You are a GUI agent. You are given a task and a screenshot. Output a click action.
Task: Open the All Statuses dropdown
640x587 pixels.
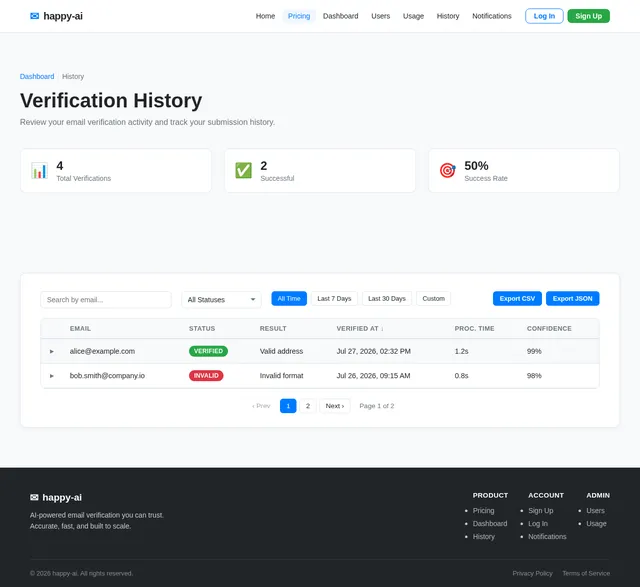click(221, 300)
